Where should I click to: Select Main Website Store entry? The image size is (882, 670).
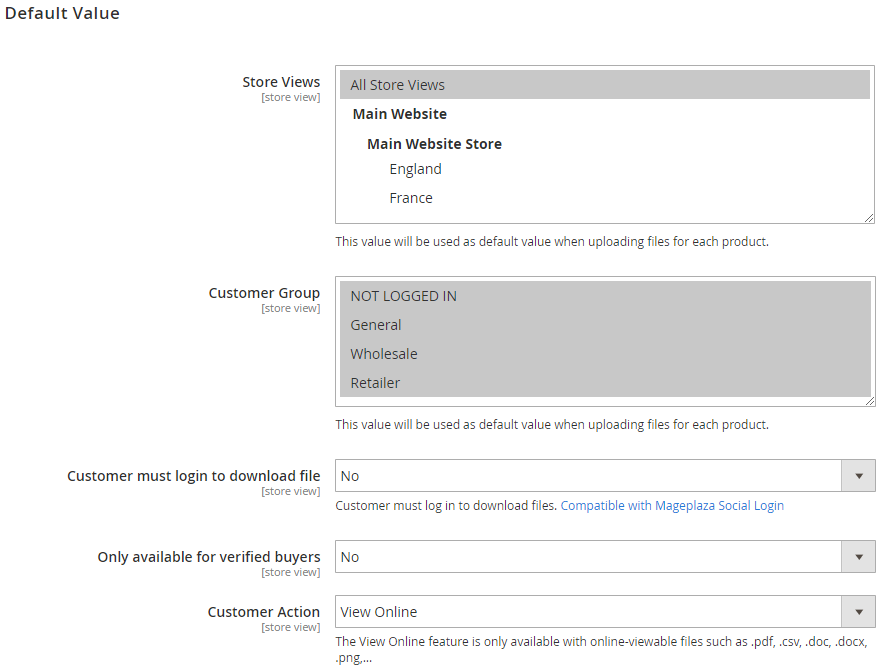click(x=434, y=144)
